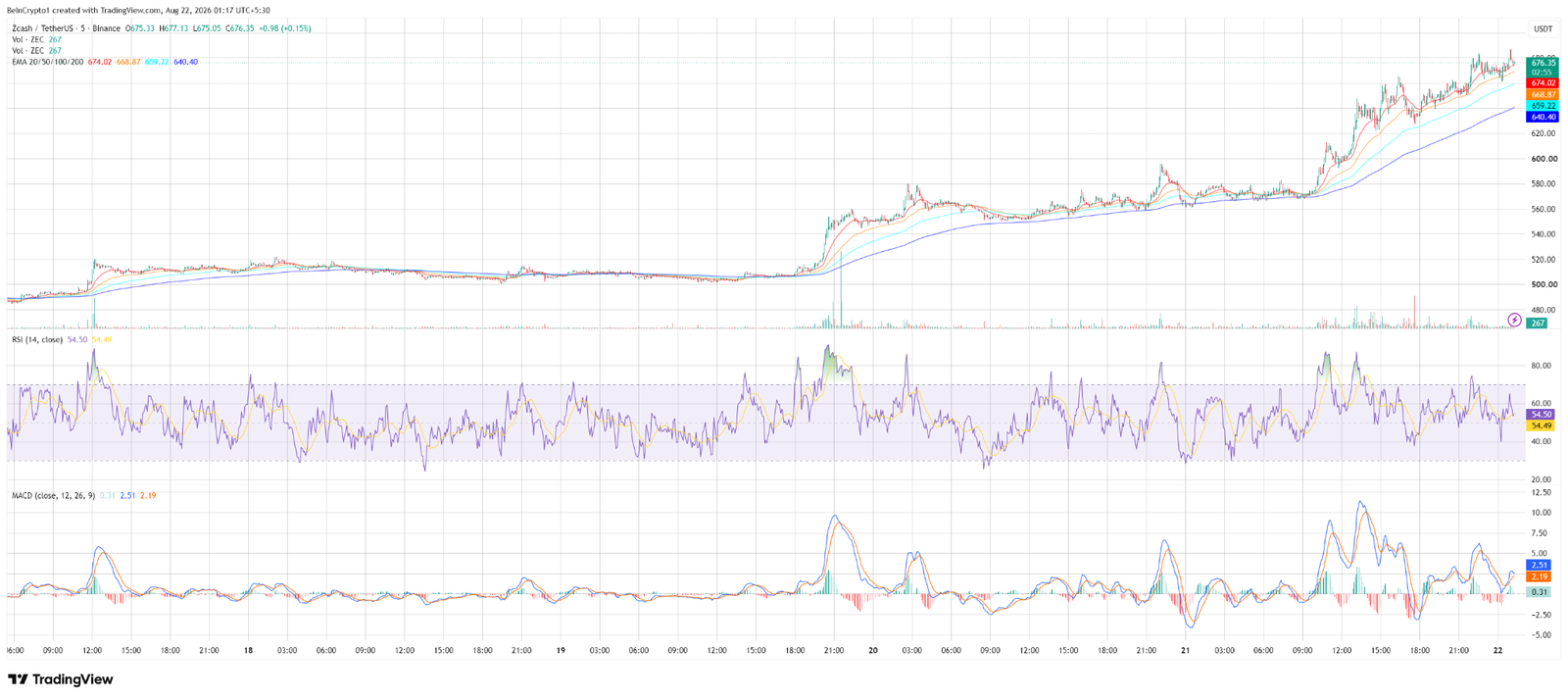Click the 500.00 price scale label

pyautogui.click(x=1543, y=285)
